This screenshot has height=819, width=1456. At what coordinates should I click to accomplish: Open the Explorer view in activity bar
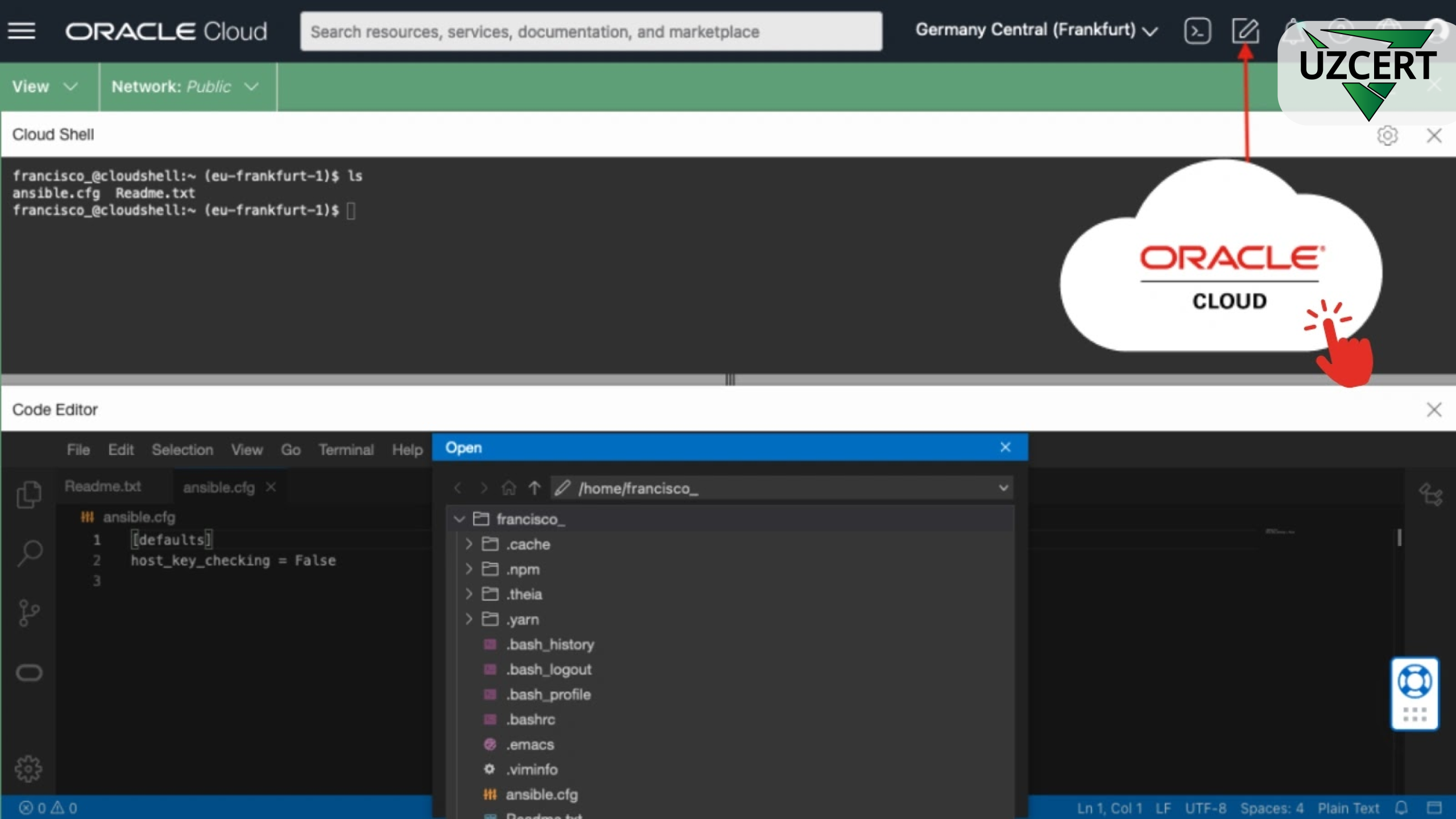(29, 494)
